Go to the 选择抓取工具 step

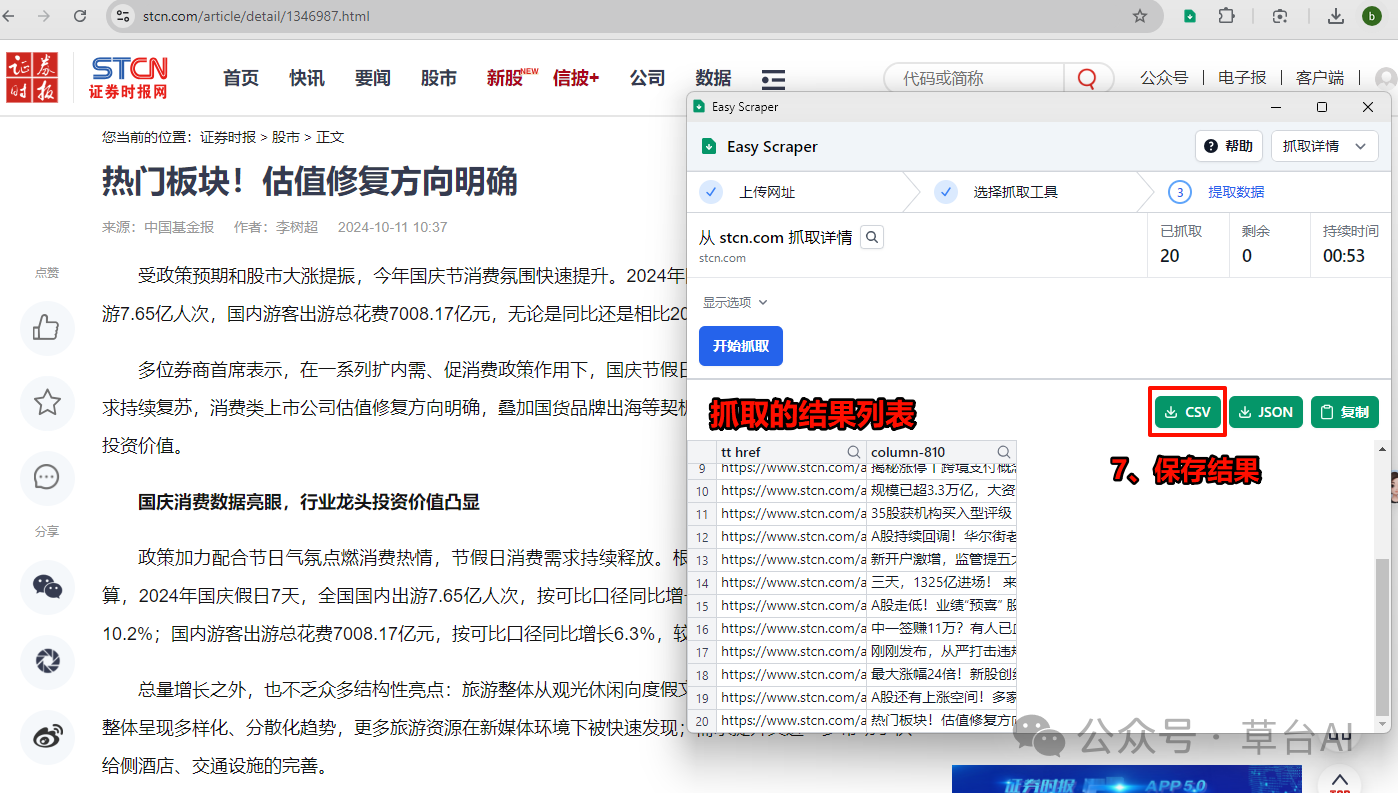[1015, 192]
